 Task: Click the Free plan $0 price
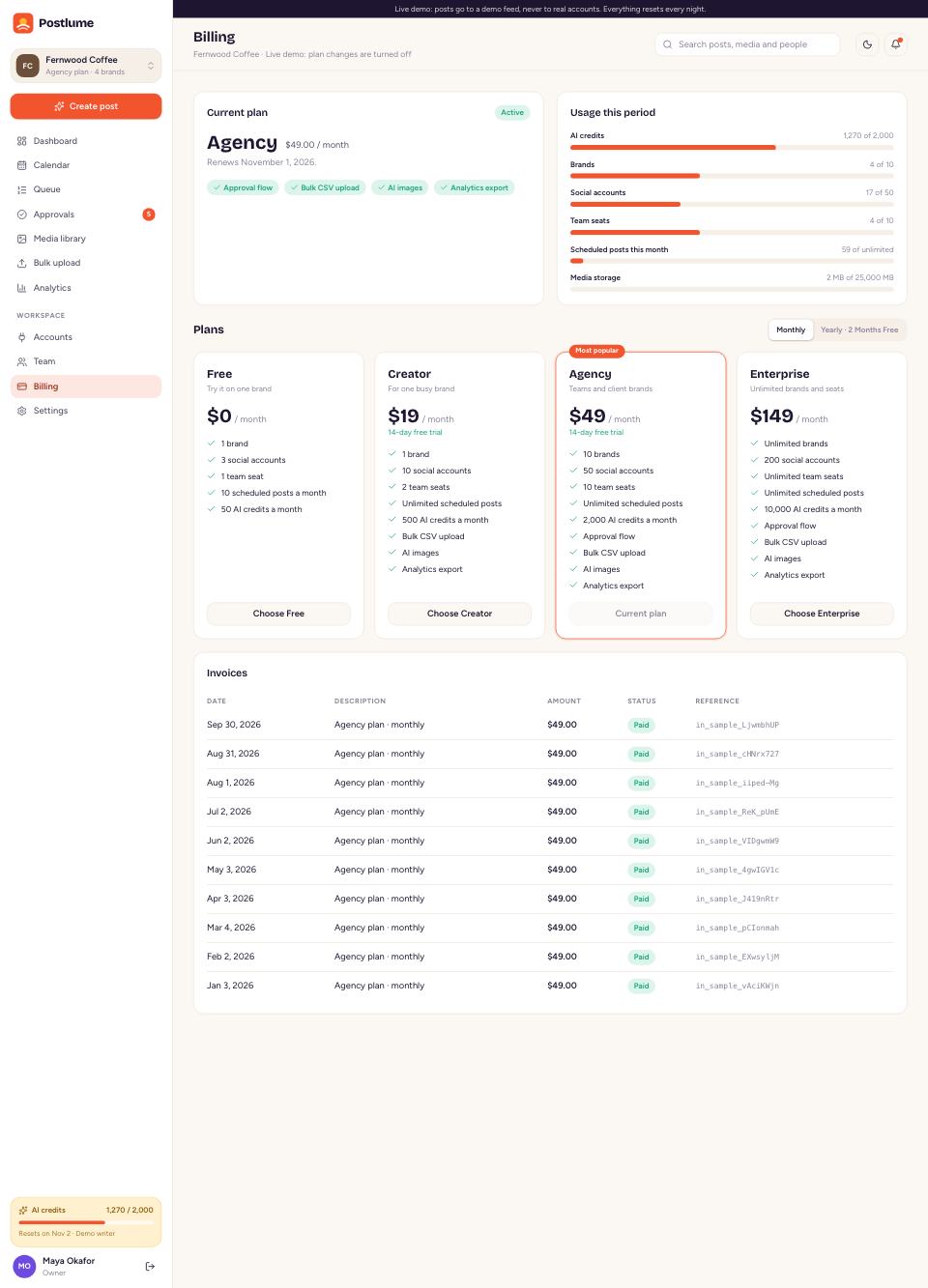point(219,416)
